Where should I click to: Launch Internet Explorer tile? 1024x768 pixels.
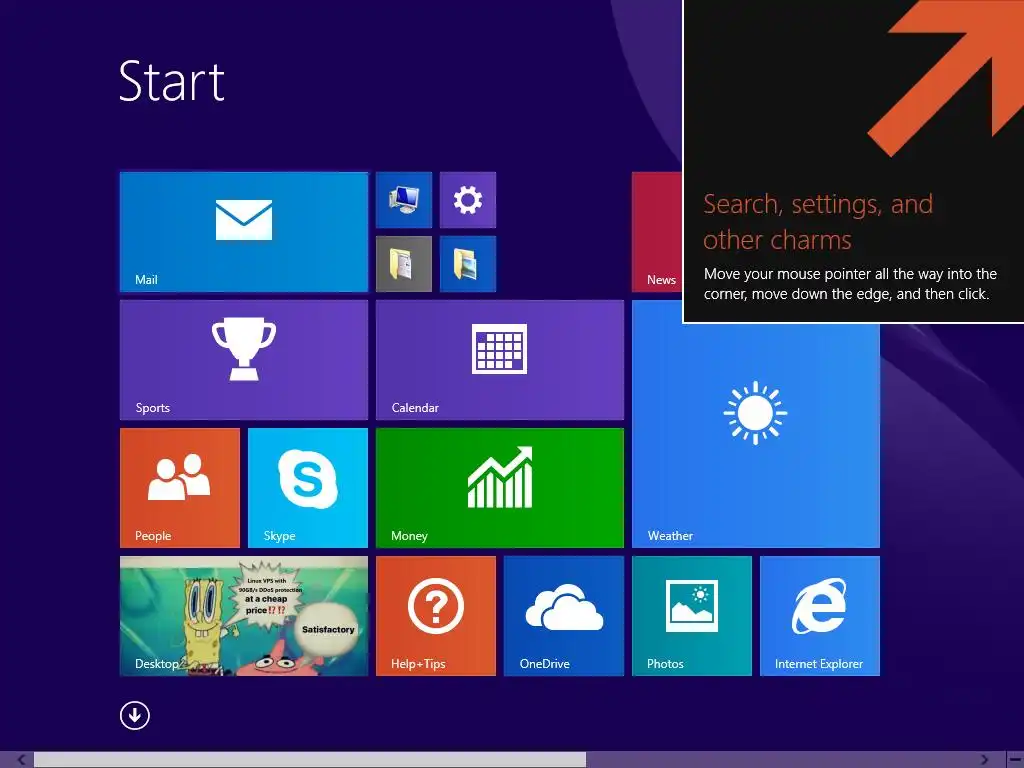tap(820, 616)
